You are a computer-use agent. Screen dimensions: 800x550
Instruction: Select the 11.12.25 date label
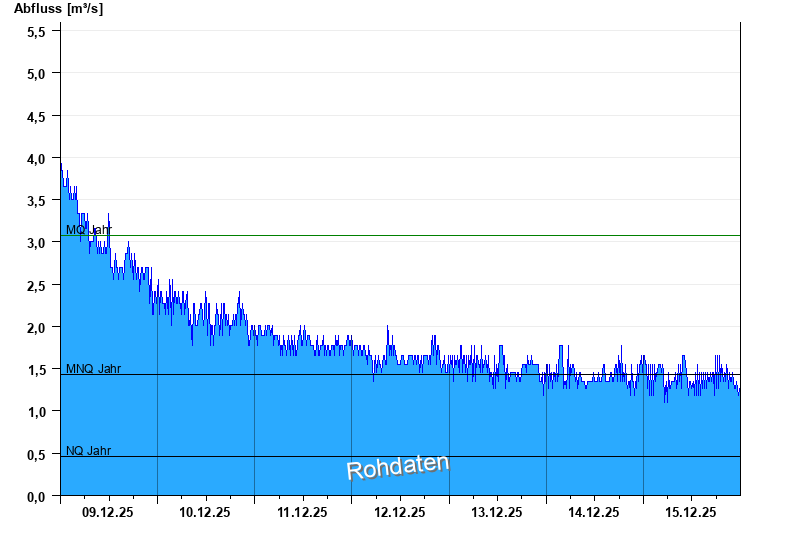click(x=302, y=512)
